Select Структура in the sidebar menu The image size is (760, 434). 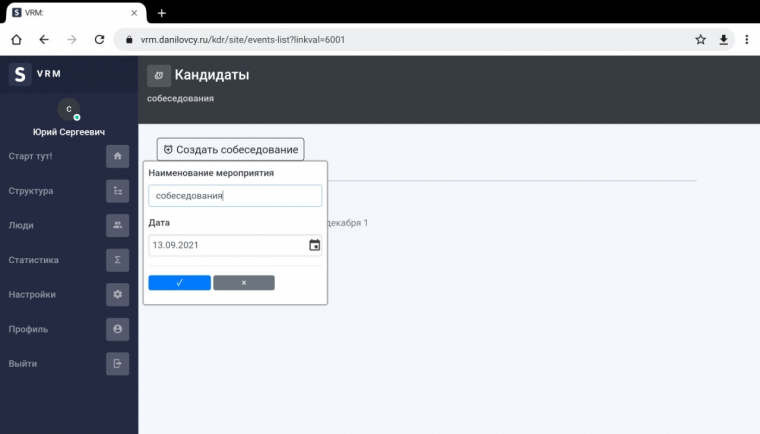[31, 191]
